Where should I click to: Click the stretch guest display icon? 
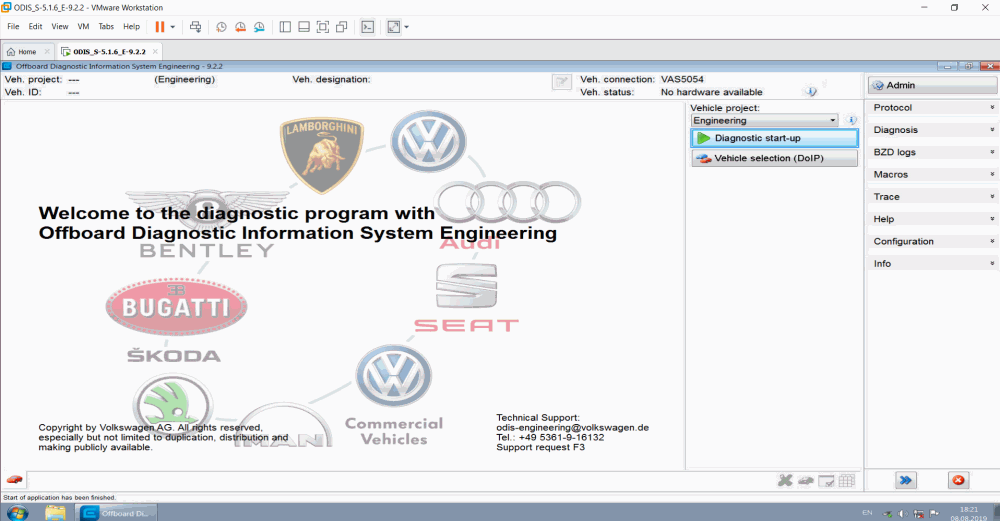click(394, 27)
